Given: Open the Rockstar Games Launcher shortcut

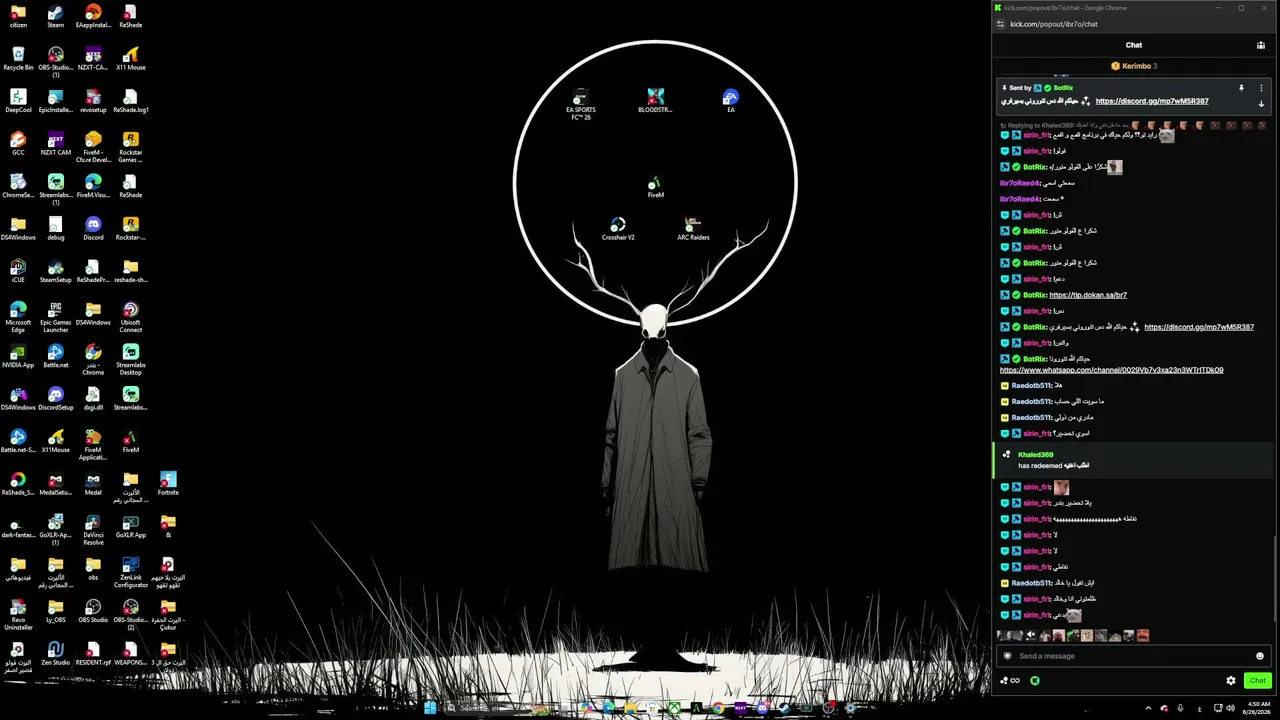Looking at the screenshot, I should coord(130,147).
